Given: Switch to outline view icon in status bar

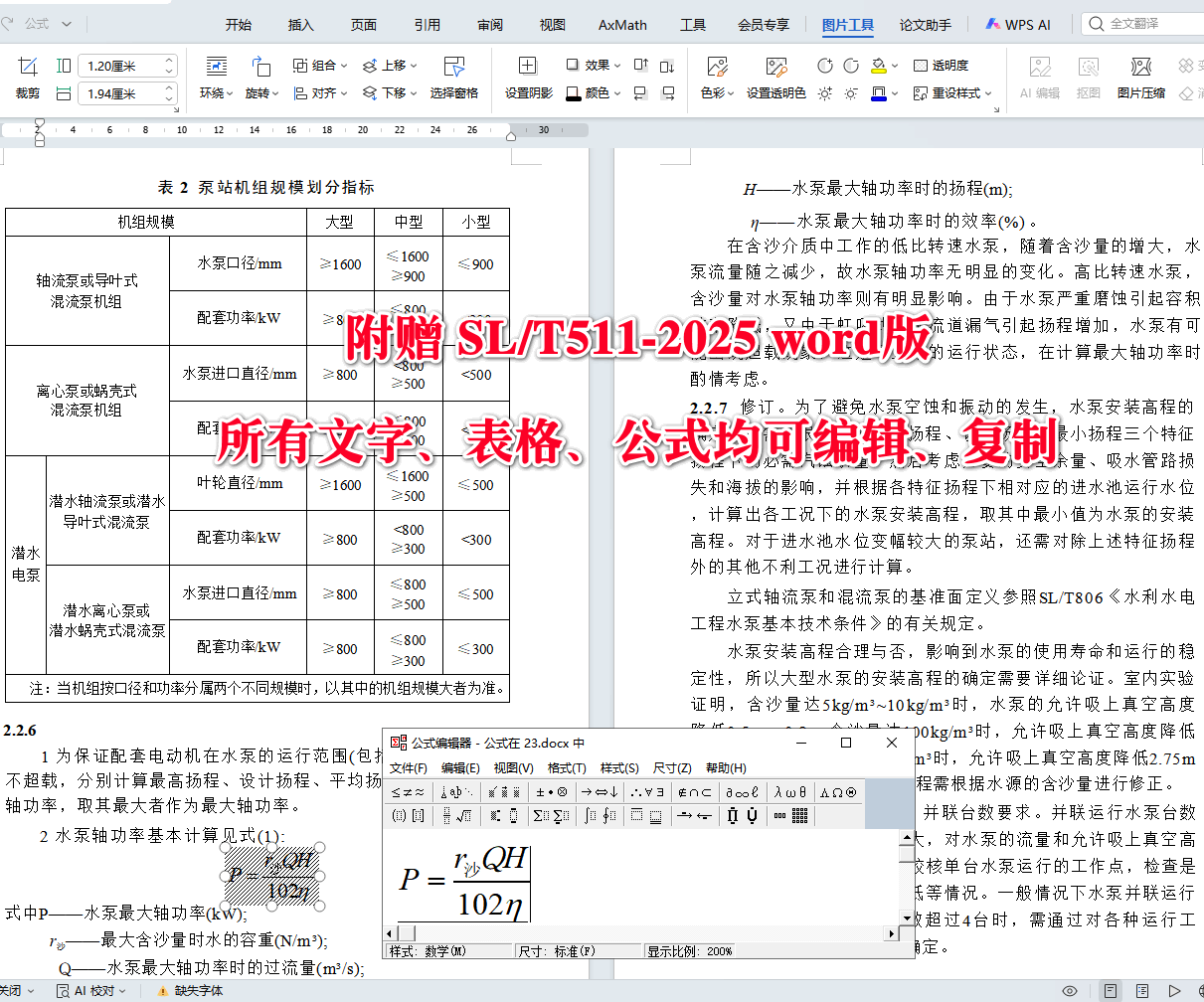Looking at the screenshot, I should point(1143,991).
